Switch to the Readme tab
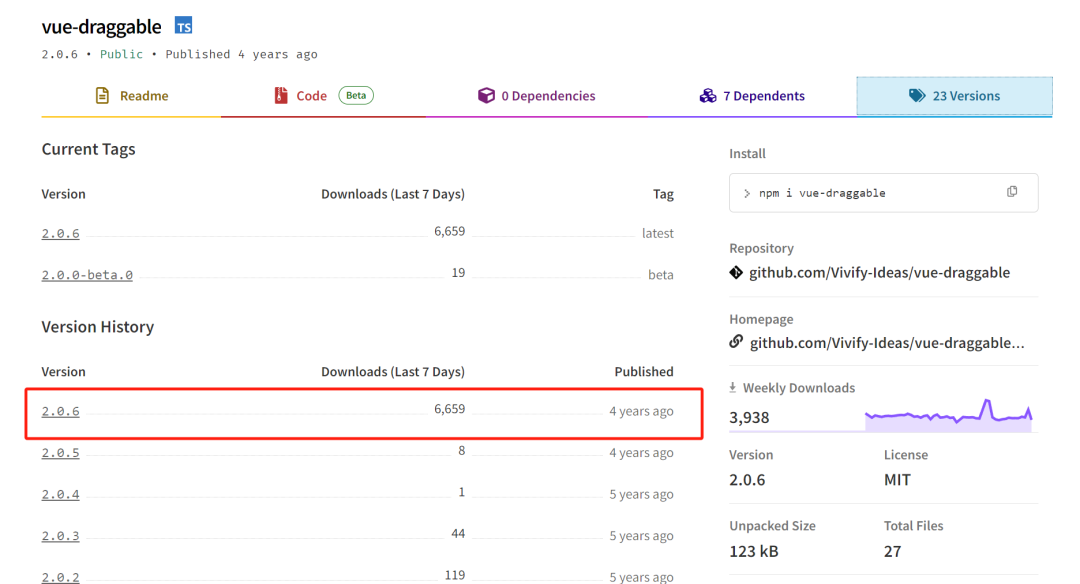 point(143,96)
